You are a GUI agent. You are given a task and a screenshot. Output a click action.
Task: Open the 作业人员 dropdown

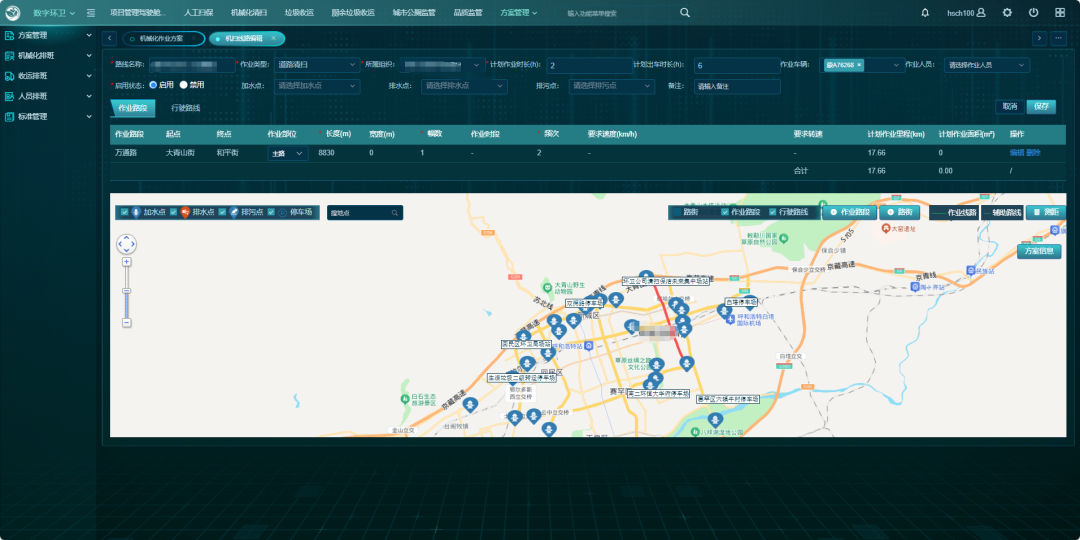click(987, 65)
